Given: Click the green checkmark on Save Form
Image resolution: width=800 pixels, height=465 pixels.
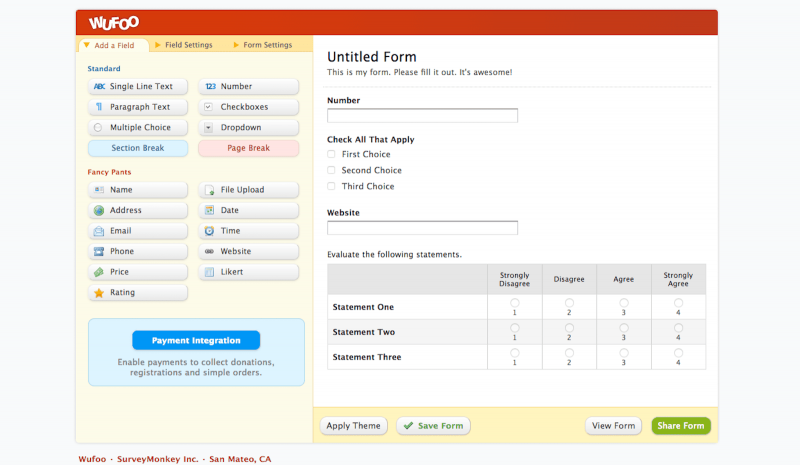Looking at the screenshot, I should coord(408,426).
